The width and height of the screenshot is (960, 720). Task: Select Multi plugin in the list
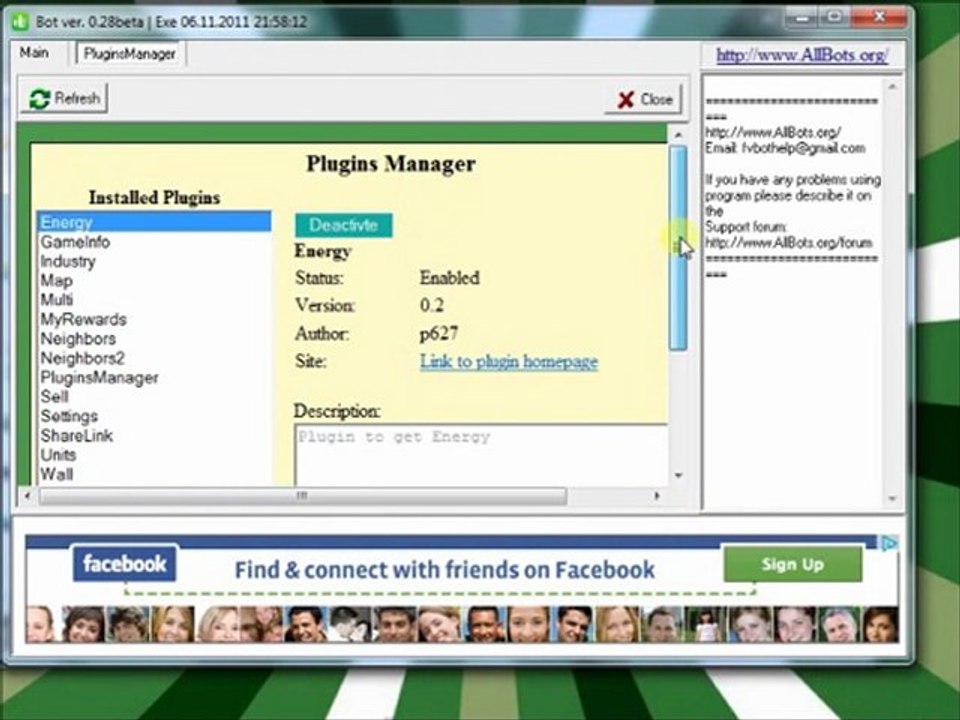coord(154,300)
